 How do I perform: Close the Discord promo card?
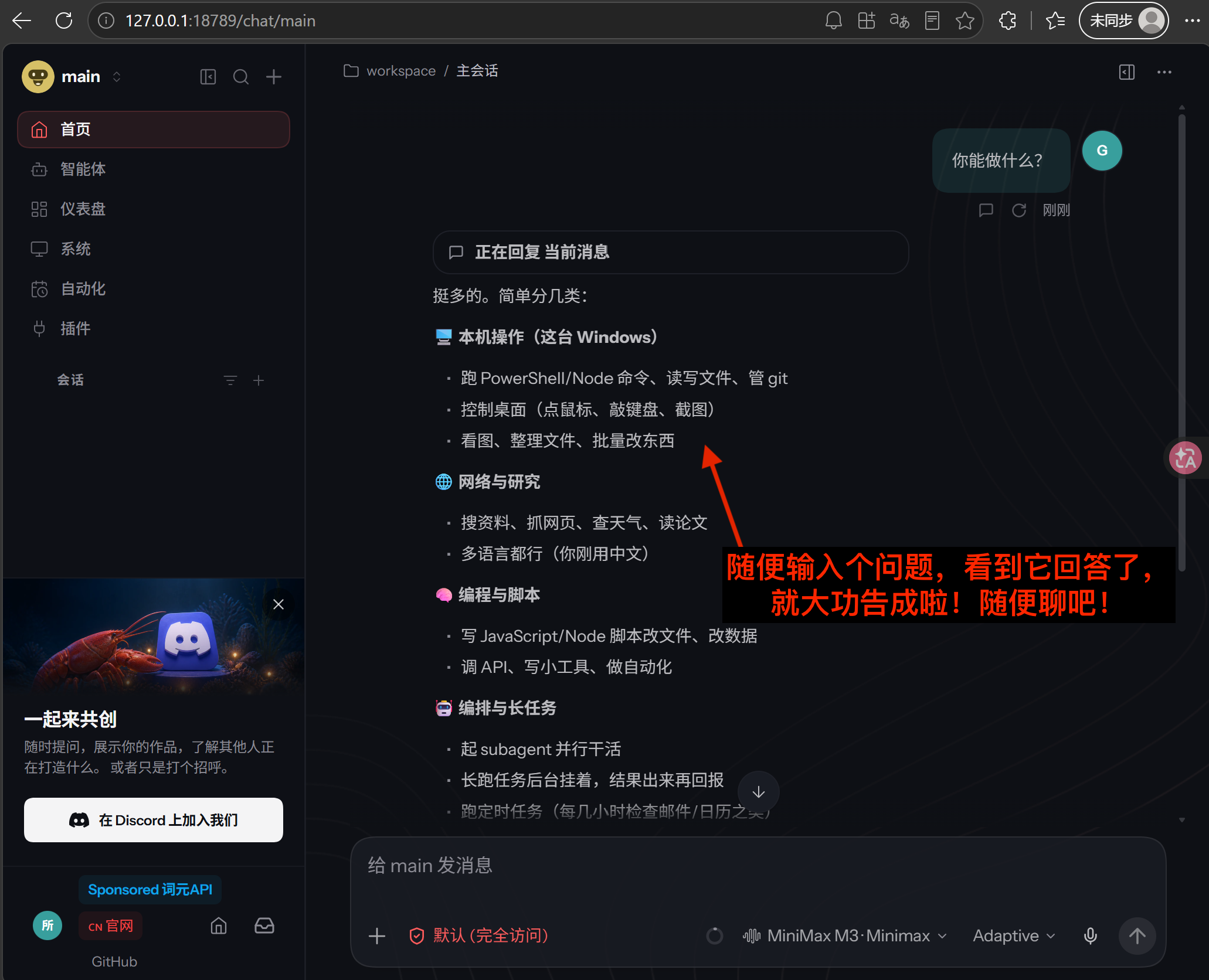[279, 604]
